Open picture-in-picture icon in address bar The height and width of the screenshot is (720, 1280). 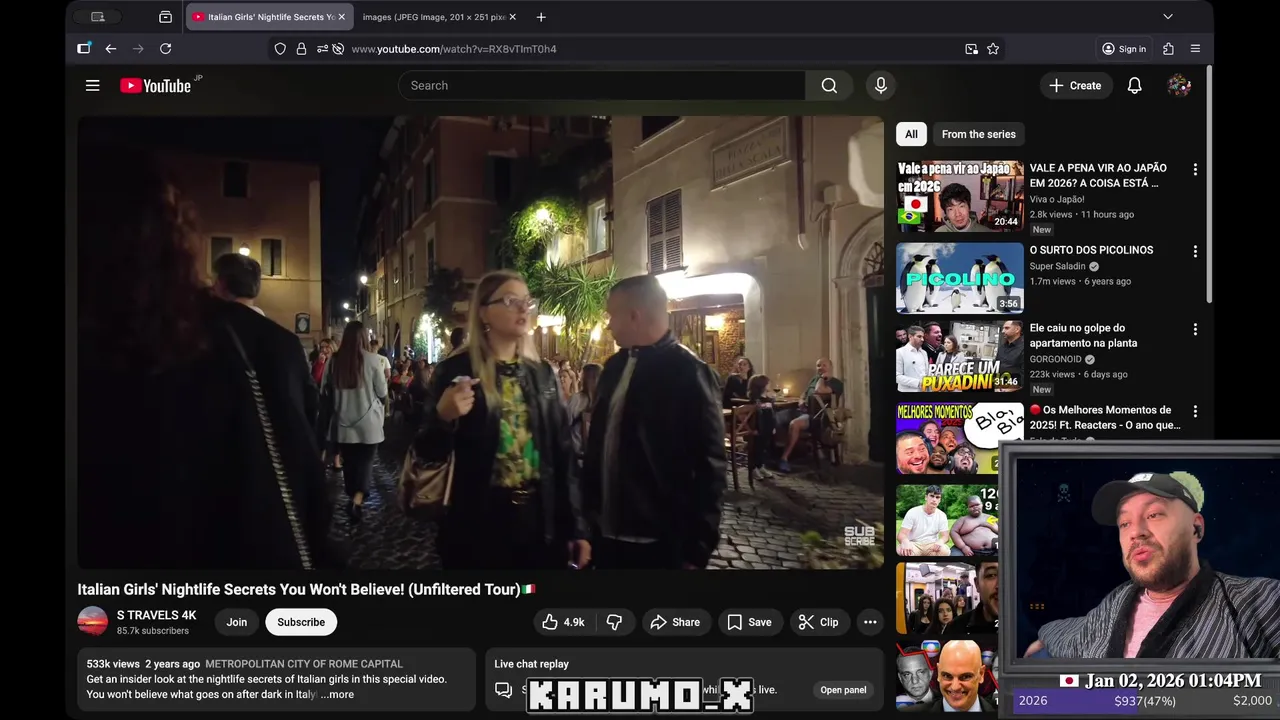pyautogui.click(x=971, y=49)
